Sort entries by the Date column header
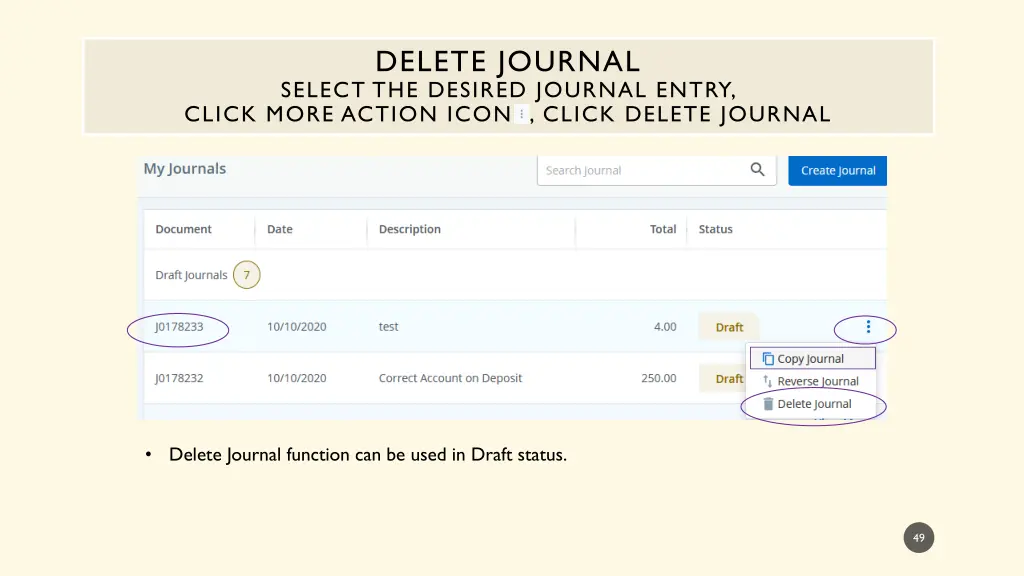Viewport: 1024px width, 576px height. (279, 229)
